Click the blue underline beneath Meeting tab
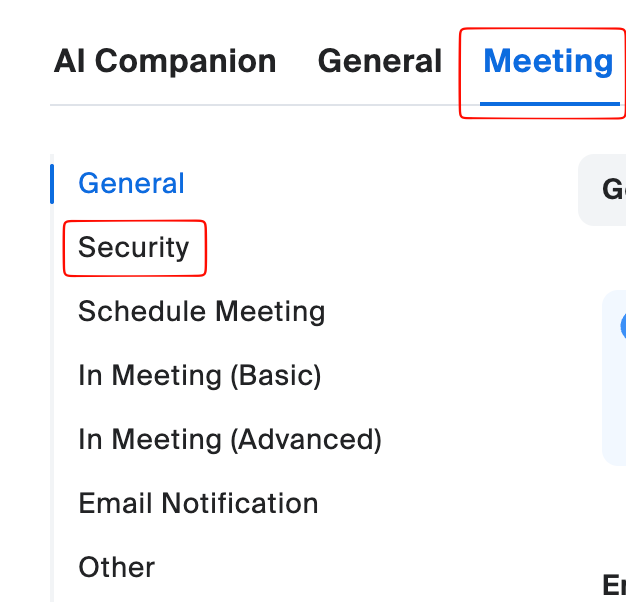This screenshot has width=626, height=604. 547,103
